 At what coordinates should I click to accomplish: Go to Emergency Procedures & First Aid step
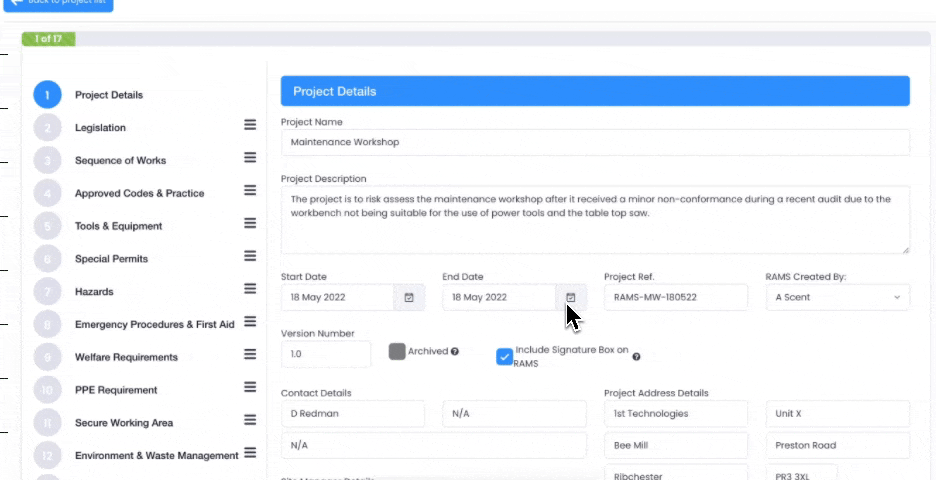[155, 325]
